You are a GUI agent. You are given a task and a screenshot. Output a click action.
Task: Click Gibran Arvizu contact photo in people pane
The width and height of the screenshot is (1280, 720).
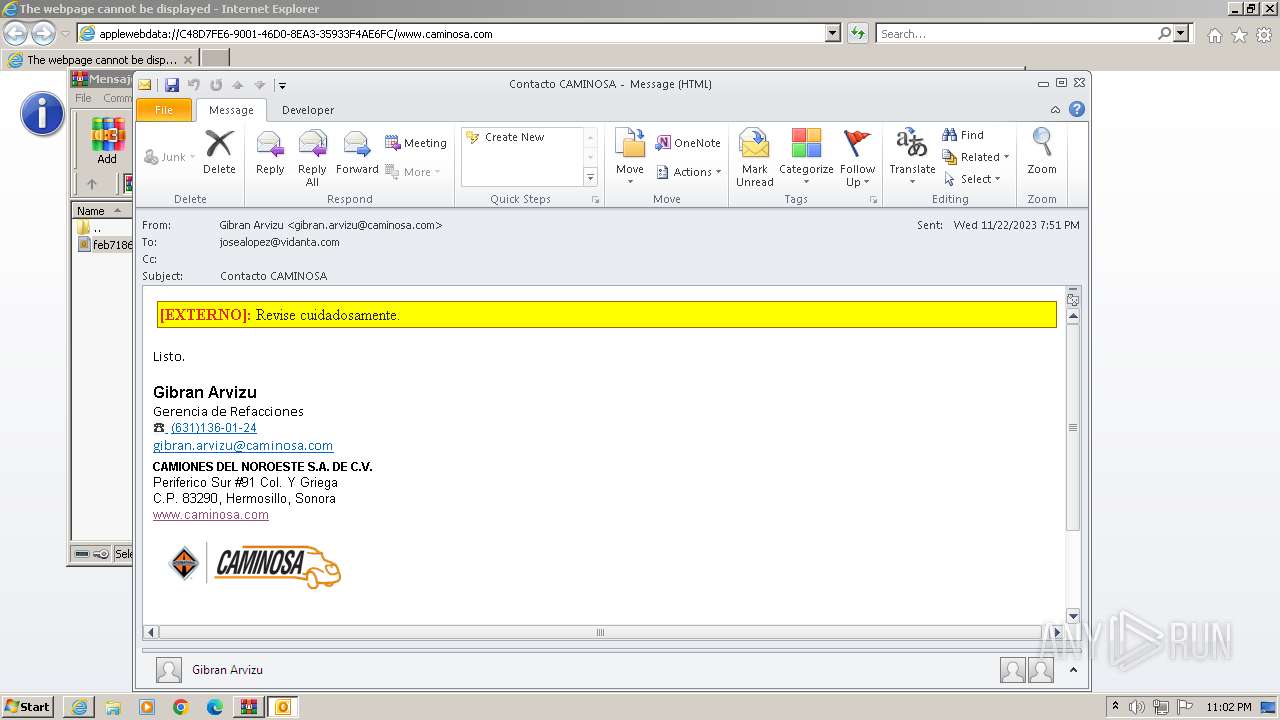(169, 670)
